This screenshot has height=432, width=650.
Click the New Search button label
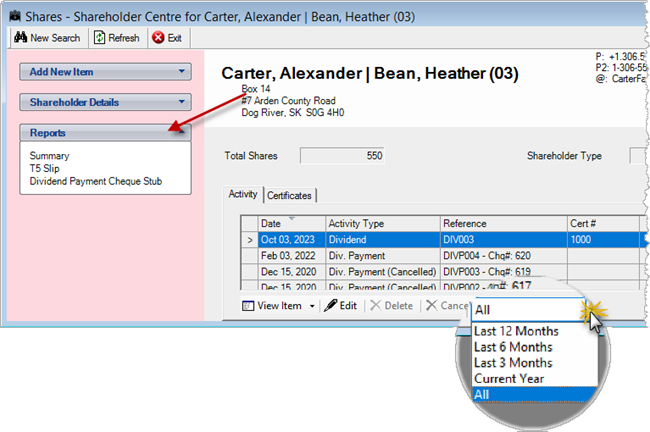click(x=55, y=38)
